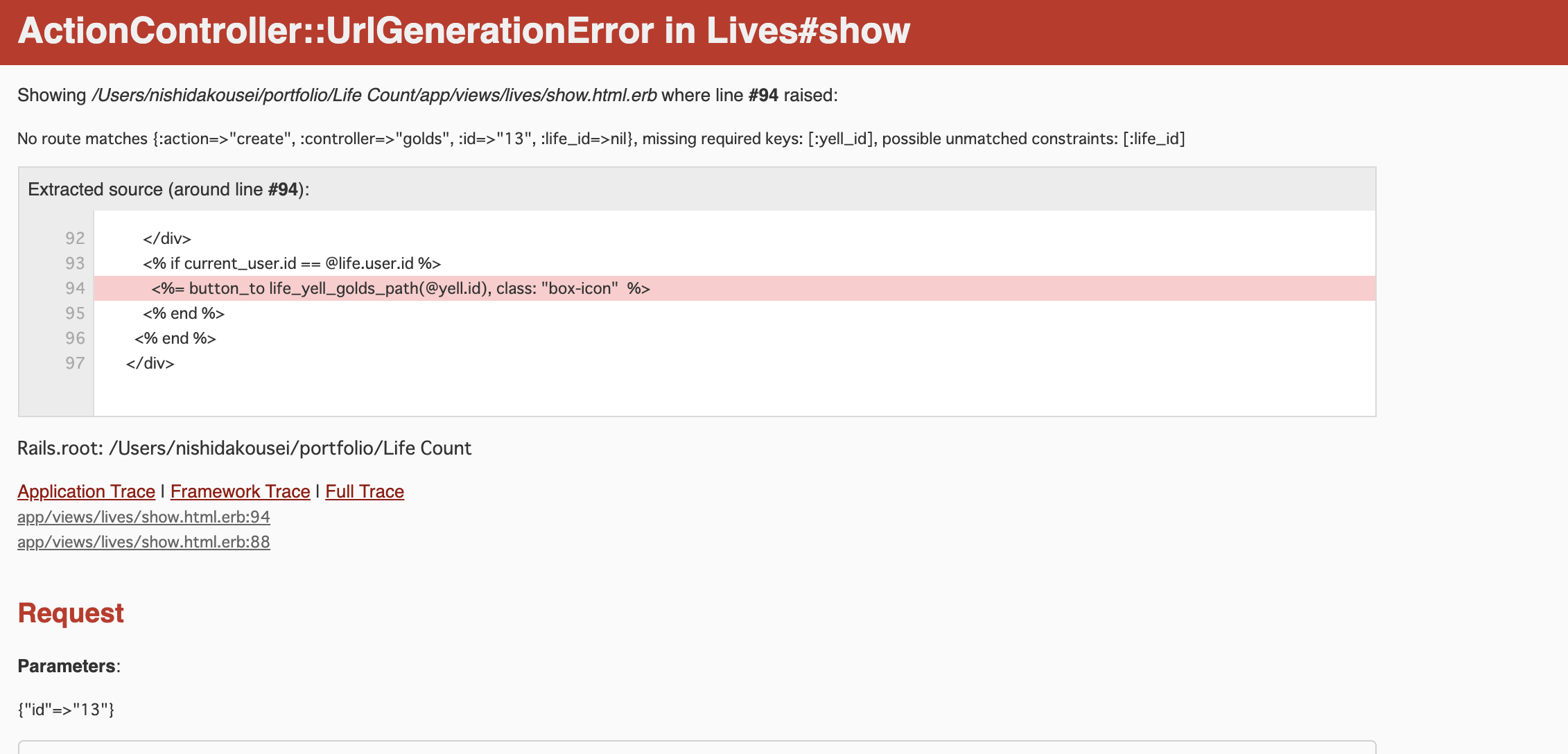Open the Application Trace link
This screenshot has height=754, width=1568.
pyautogui.click(x=86, y=491)
